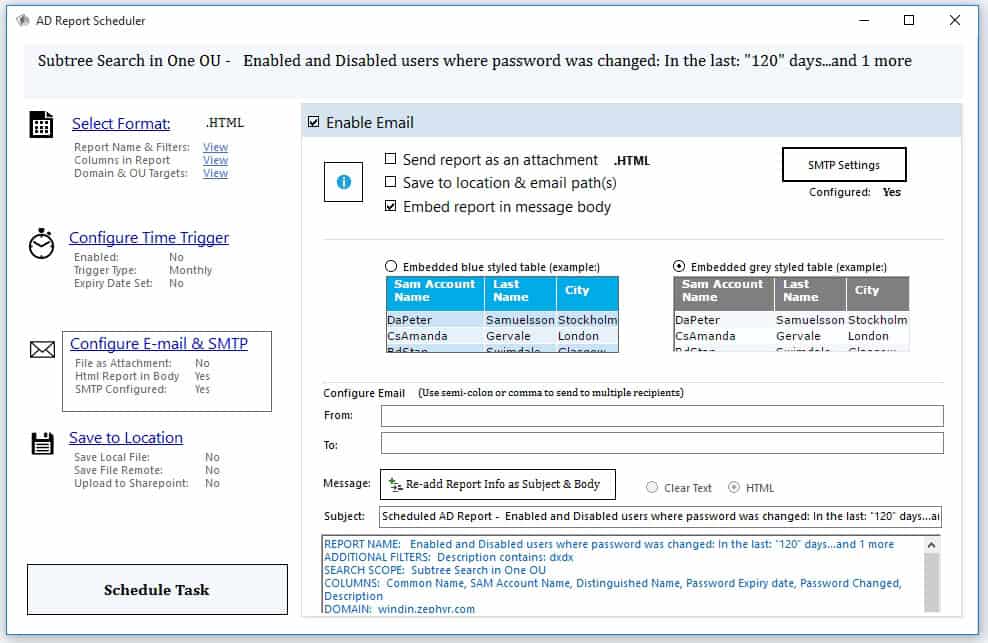Screen dimensions: 988x643
Task: Click the grey styled table example preview
Action: (x=791, y=314)
